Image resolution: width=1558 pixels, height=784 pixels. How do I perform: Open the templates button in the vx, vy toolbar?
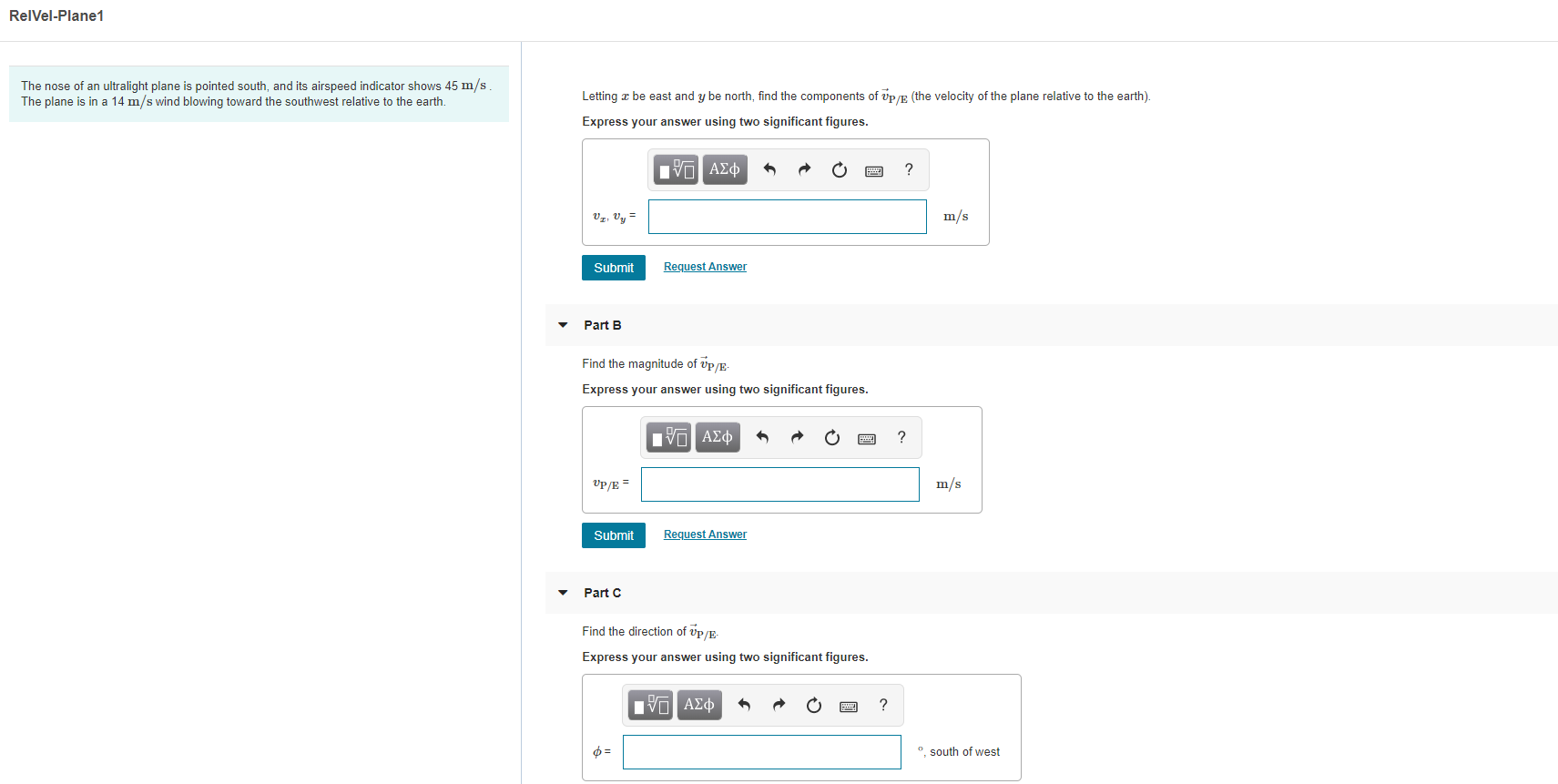coord(676,169)
